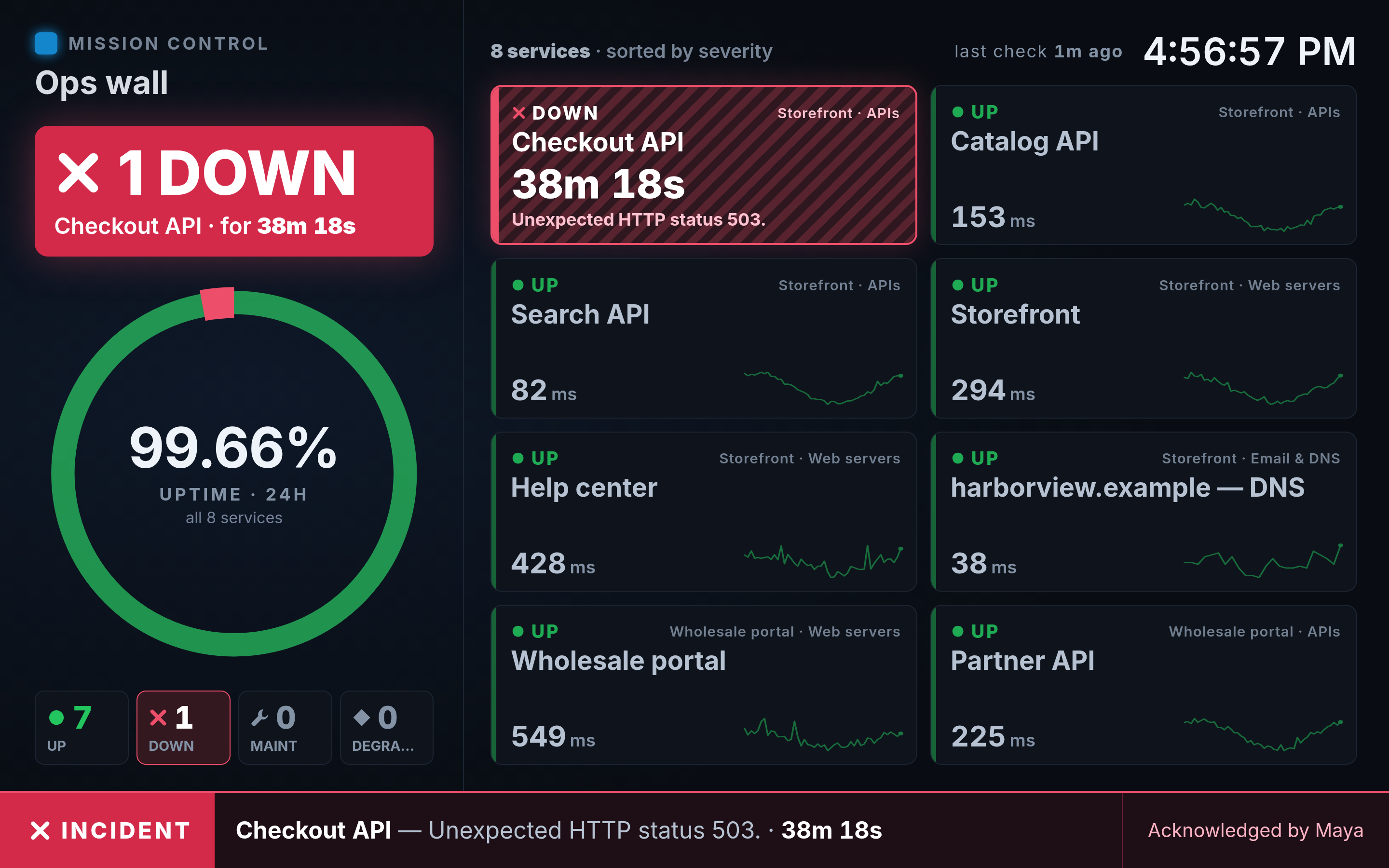This screenshot has height=868, width=1389.
Task: Click 'Storefront · Email & DNS' group label
Action: coord(1251,459)
